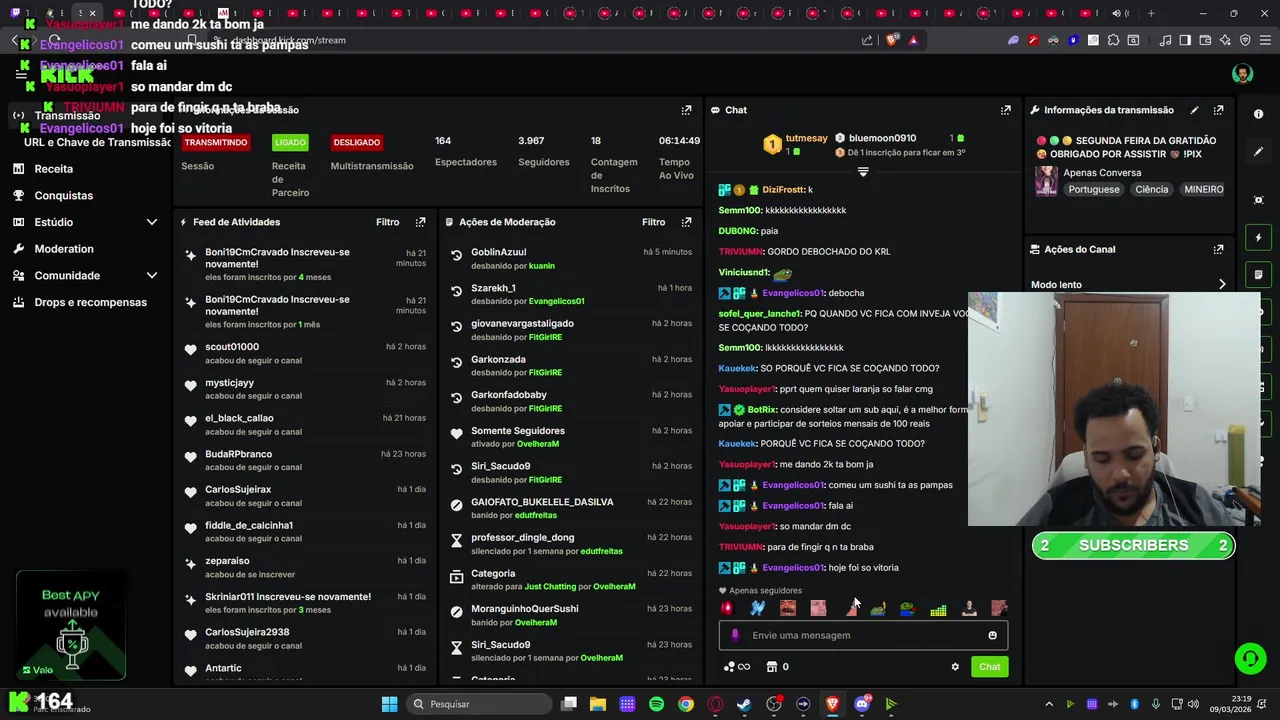Collapse chat top-gifters arrow
1280x720 pixels.
863,172
